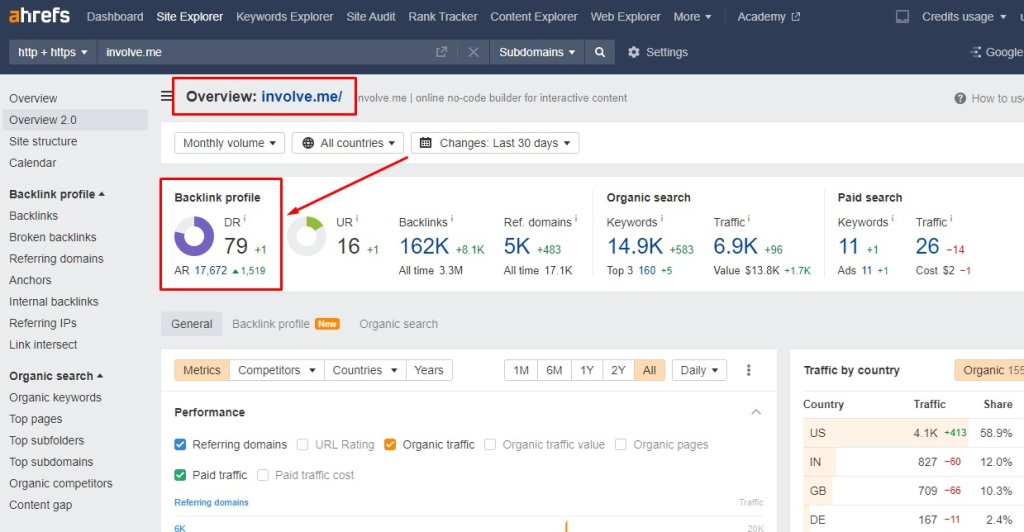
Task: Open Credits usage dropdown
Action: tap(964, 16)
